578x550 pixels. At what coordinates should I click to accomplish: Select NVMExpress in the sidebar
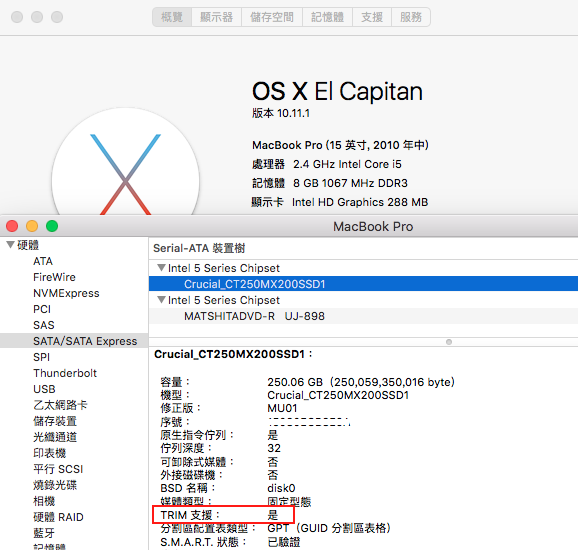click(66, 293)
